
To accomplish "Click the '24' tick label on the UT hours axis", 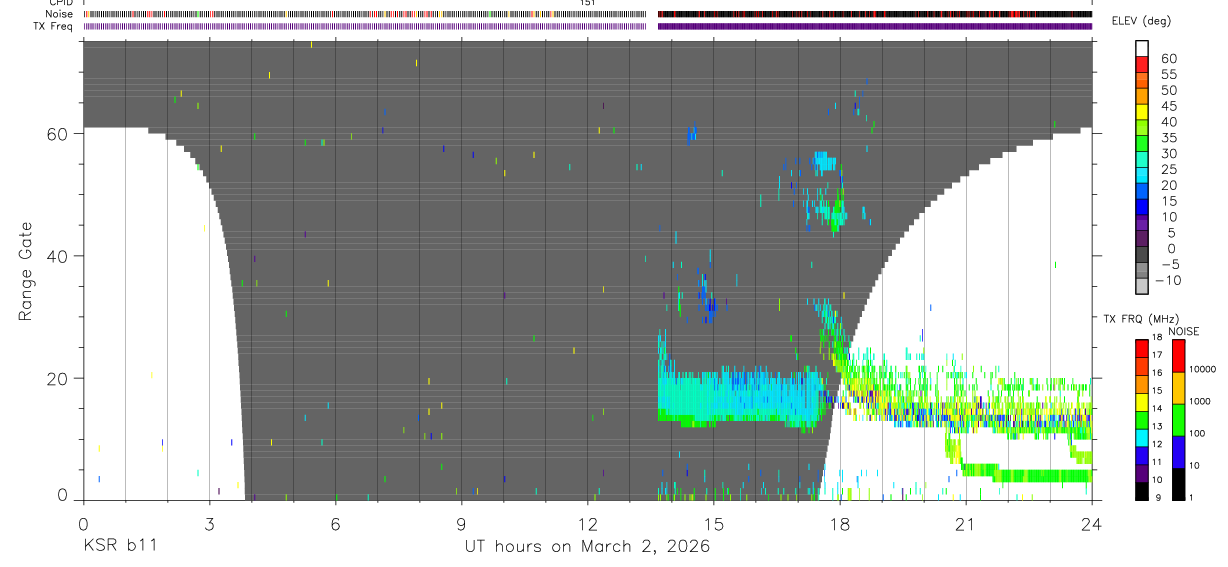I will [1092, 523].
